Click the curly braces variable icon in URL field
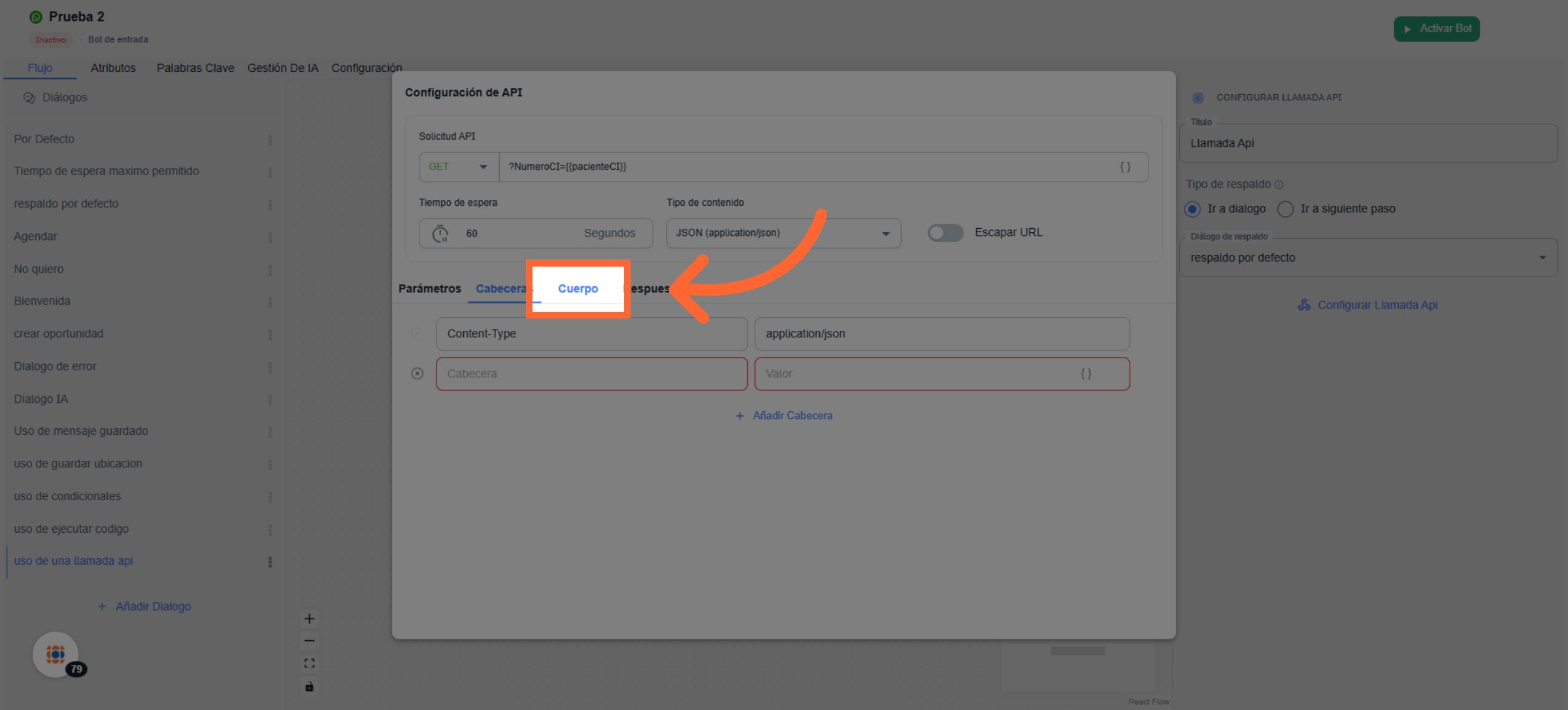The image size is (1568, 710). tap(1125, 167)
